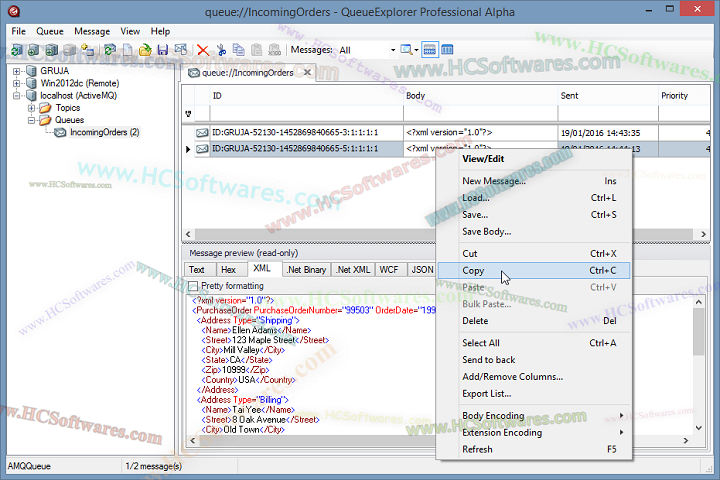Sort by the ID column header
720x480 pixels.
307,96
